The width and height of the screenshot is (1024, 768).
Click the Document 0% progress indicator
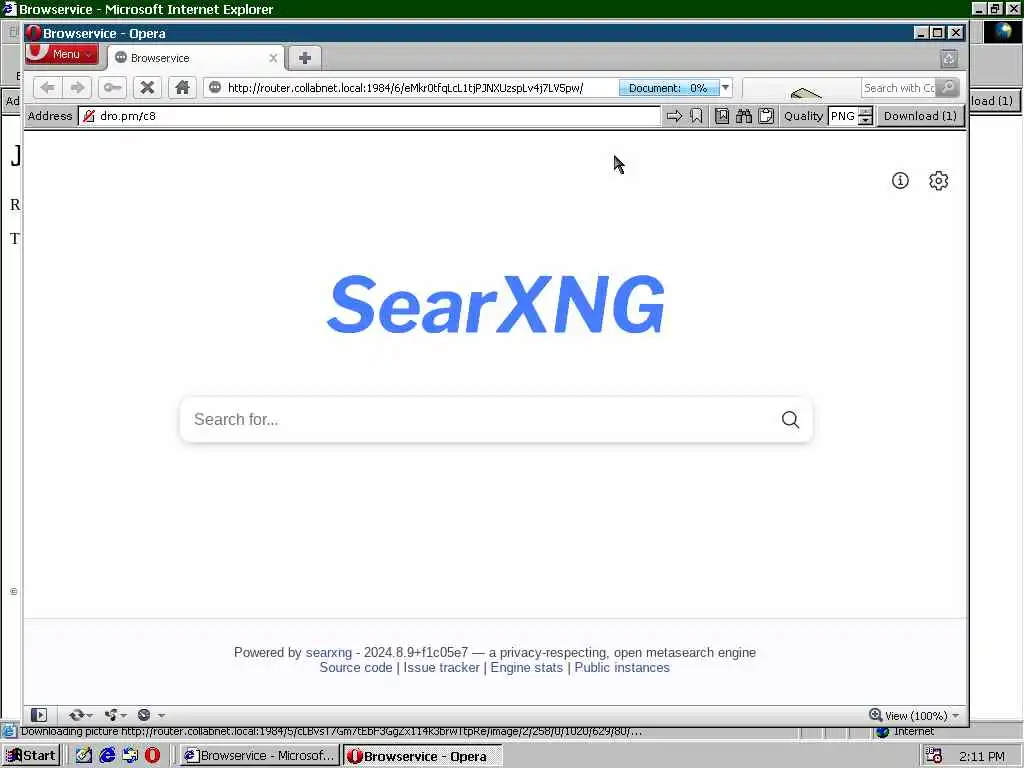pyautogui.click(x=669, y=88)
